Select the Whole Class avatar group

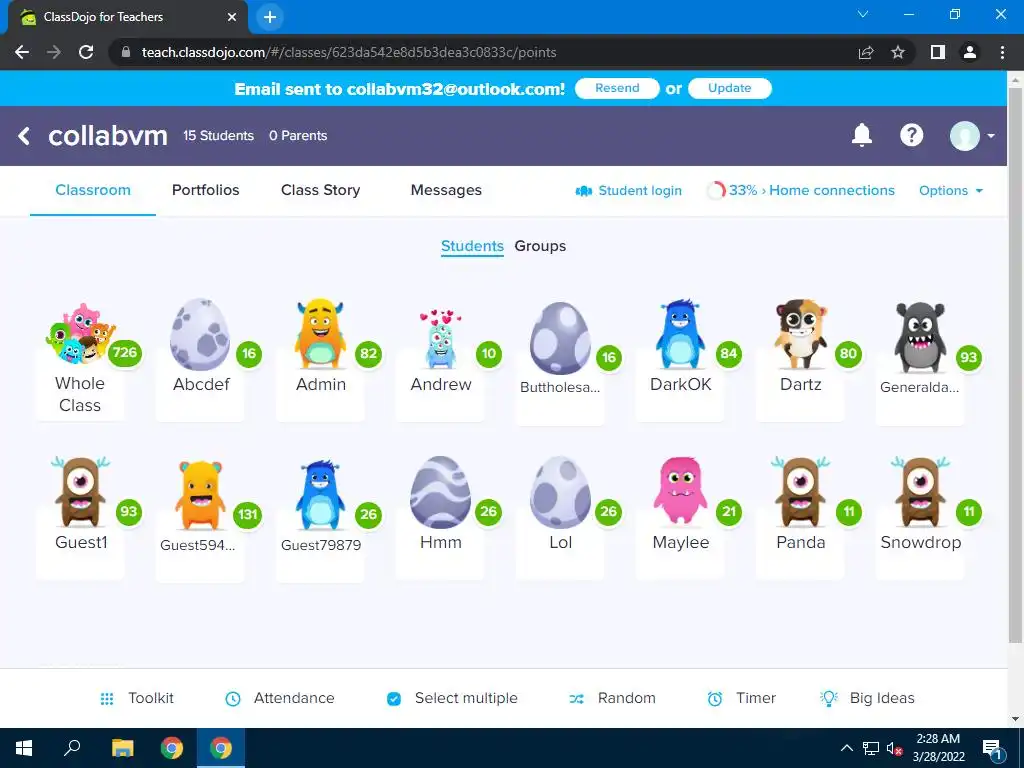(x=80, y=333)
